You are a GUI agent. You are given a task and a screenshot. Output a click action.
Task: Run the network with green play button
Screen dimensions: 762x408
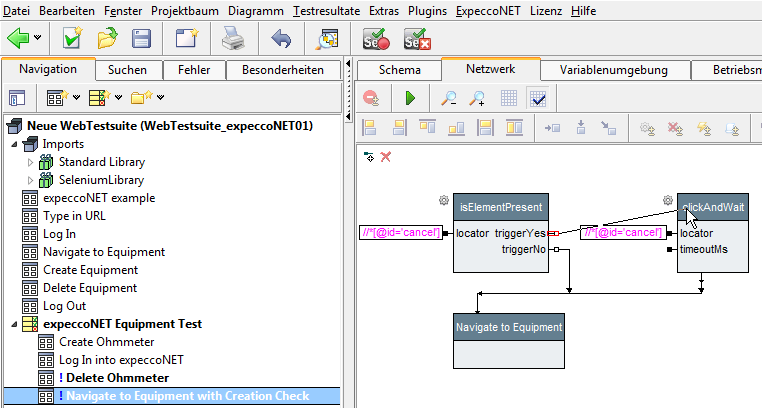[x=410, y=98]
